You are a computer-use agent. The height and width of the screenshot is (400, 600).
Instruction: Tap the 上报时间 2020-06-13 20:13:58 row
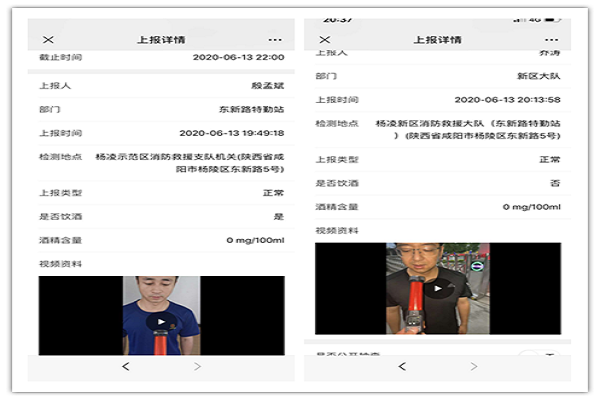point(437,100)
